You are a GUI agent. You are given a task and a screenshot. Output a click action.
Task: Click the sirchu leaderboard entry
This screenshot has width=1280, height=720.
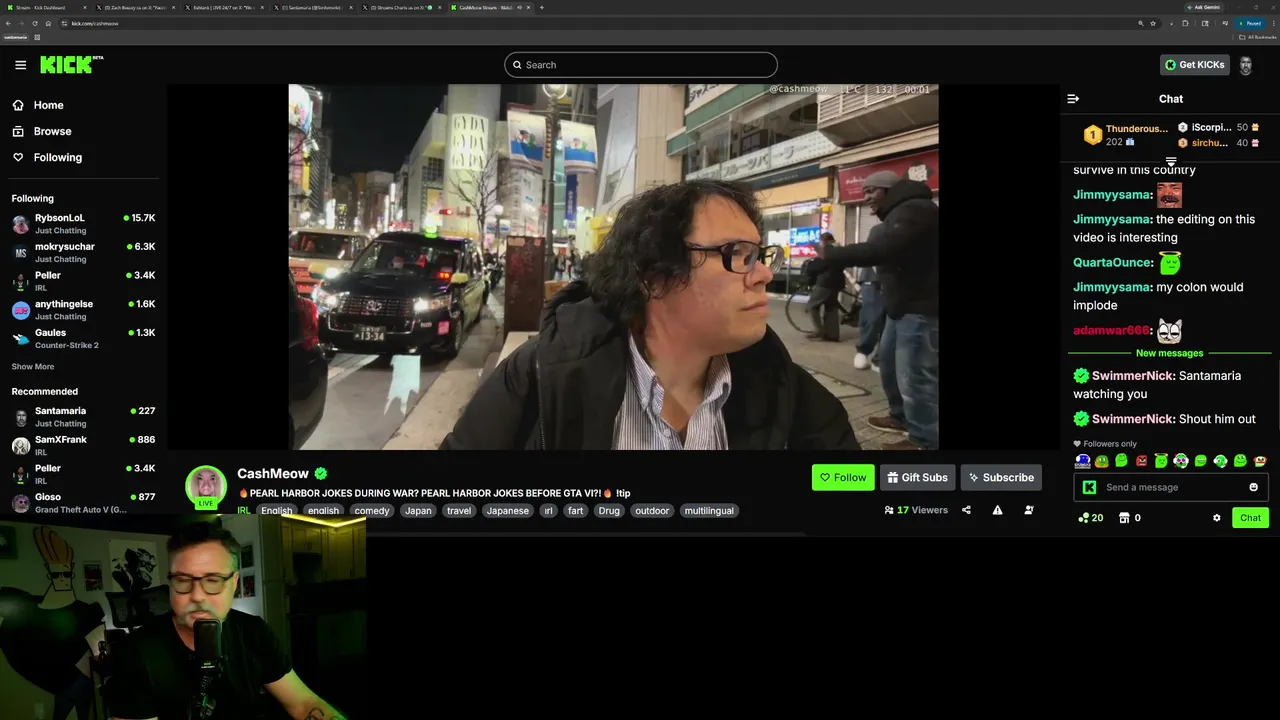point(1218,143)
